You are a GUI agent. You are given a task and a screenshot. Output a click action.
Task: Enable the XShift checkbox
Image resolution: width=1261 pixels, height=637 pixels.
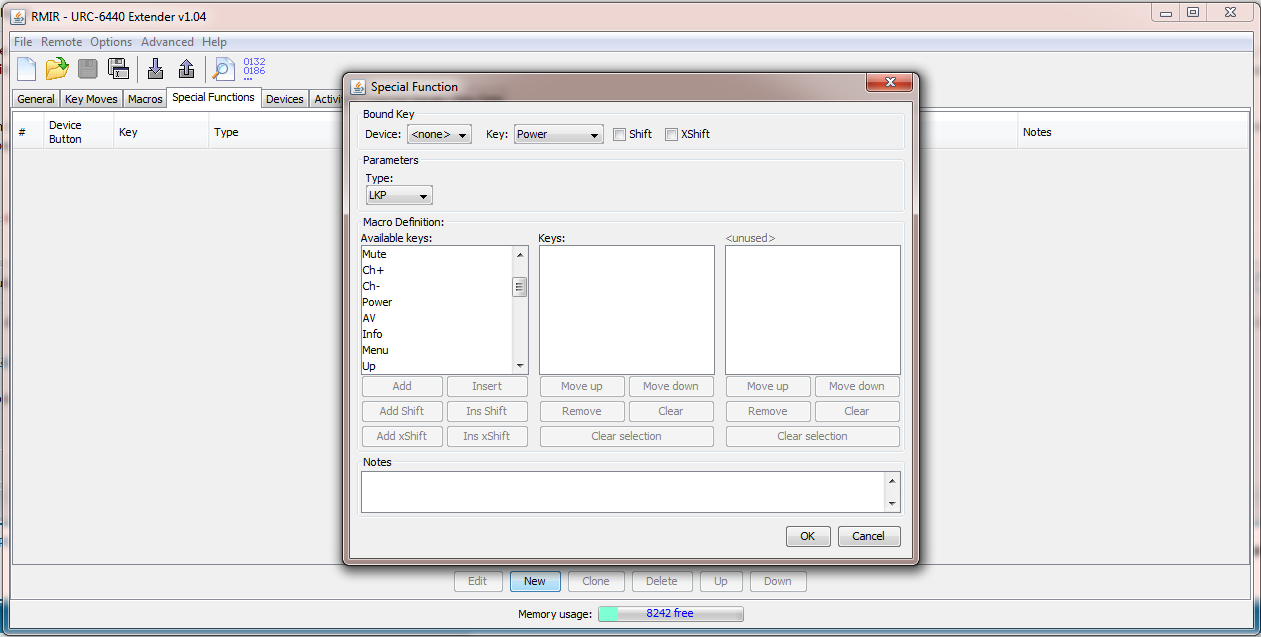(672, 134)
